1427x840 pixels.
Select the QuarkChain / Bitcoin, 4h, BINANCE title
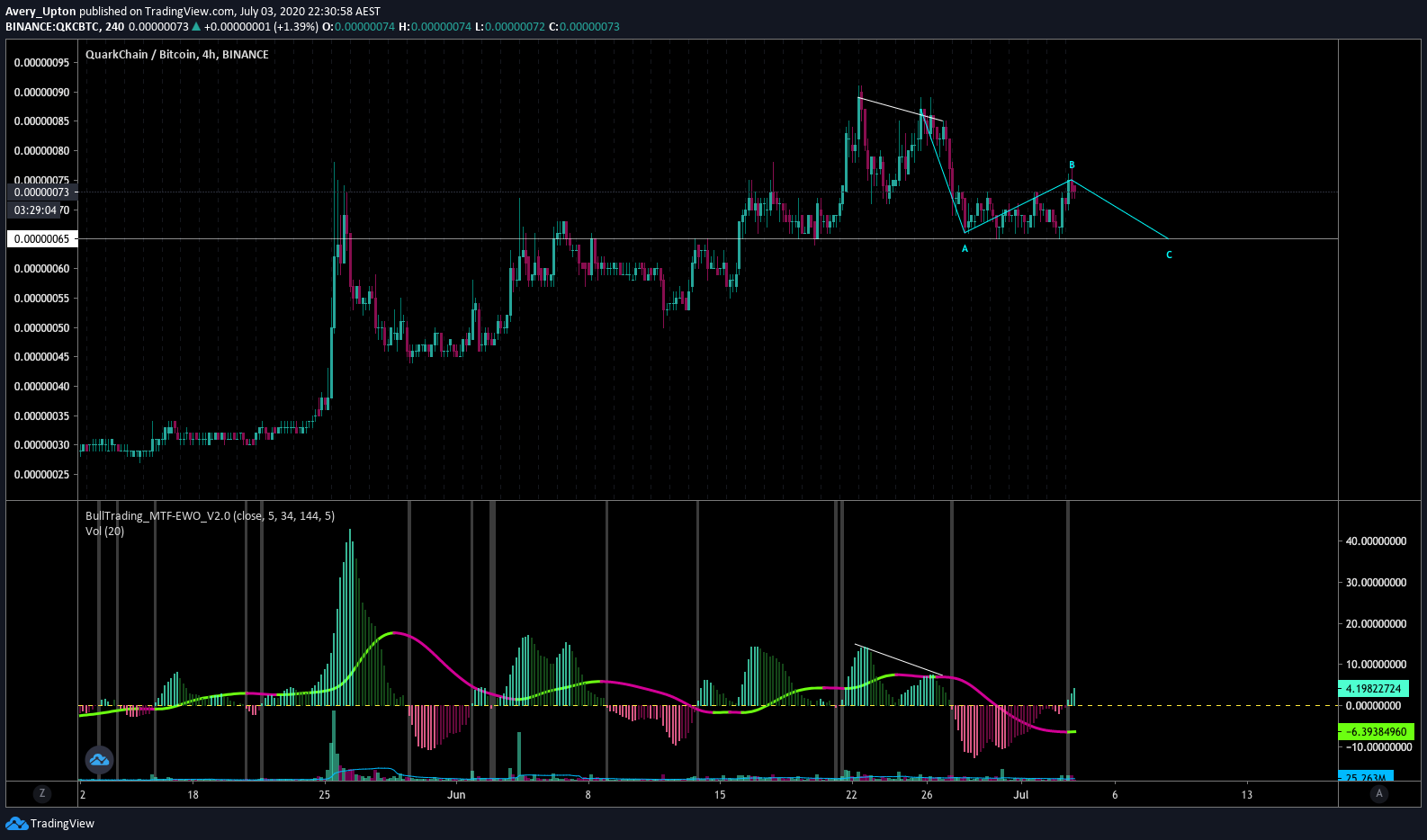(177, 54)
